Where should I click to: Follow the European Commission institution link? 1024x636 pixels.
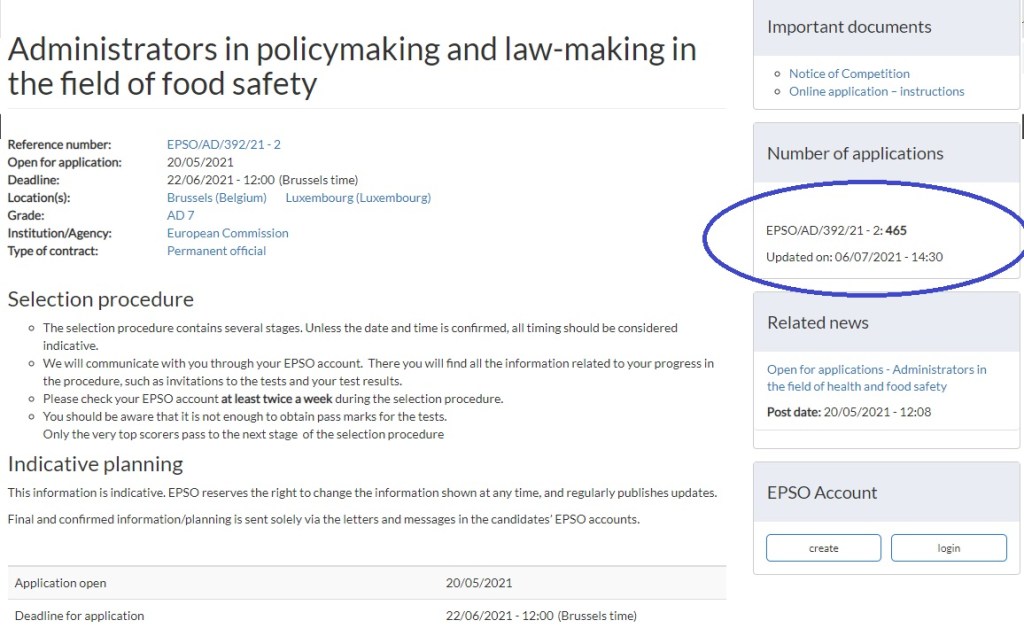227,233
